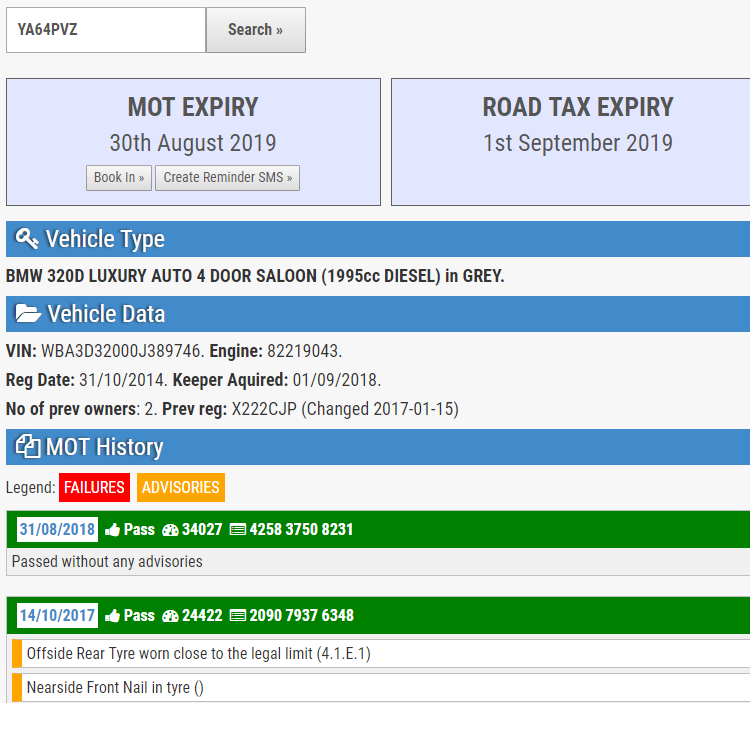Viewport: 750px width, 750px height.
Task: Click the key icon beside Vehicle Type
Action: coord(27,238)
